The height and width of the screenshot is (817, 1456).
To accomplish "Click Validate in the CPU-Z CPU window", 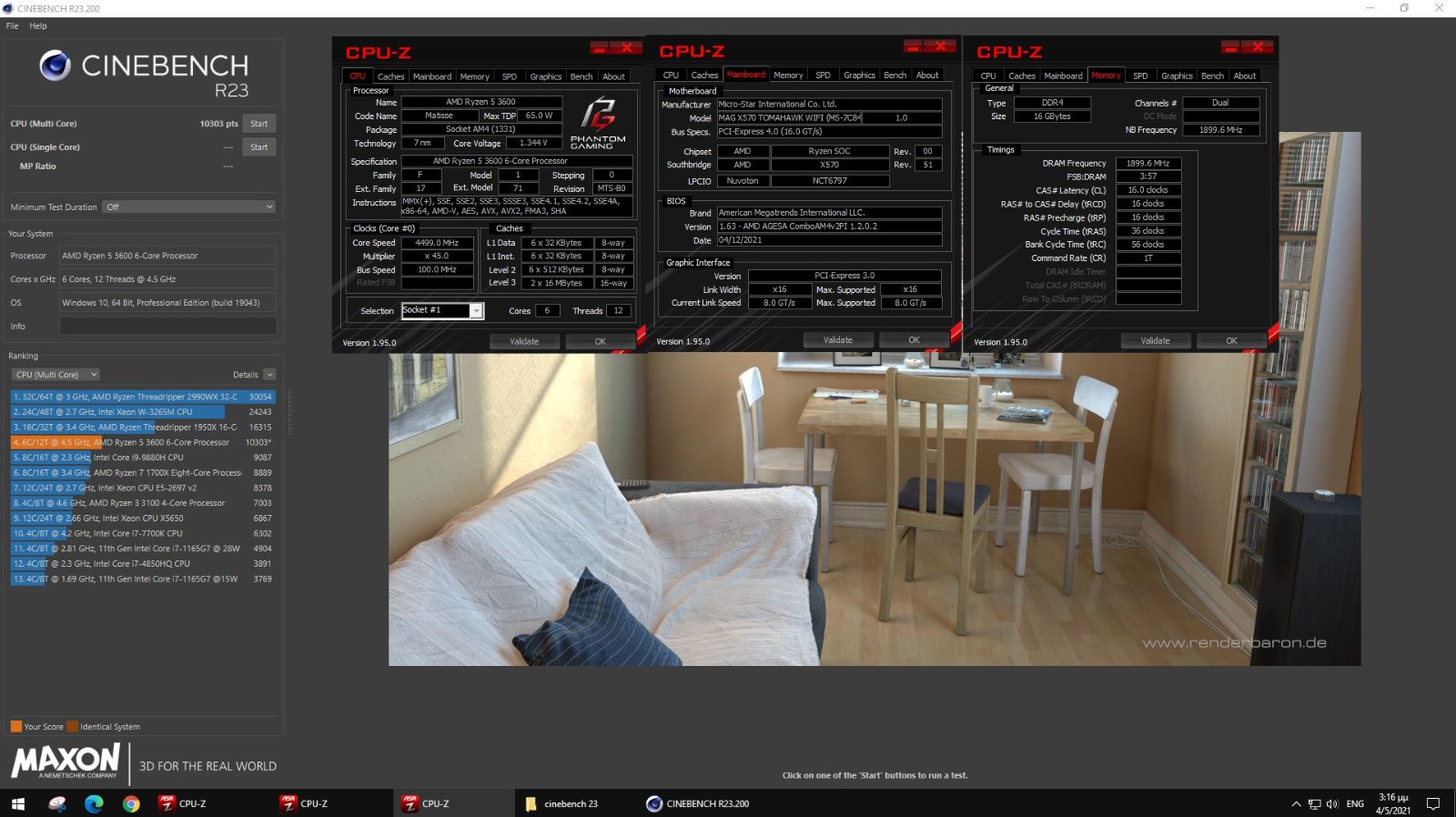I will click(524, 342).
